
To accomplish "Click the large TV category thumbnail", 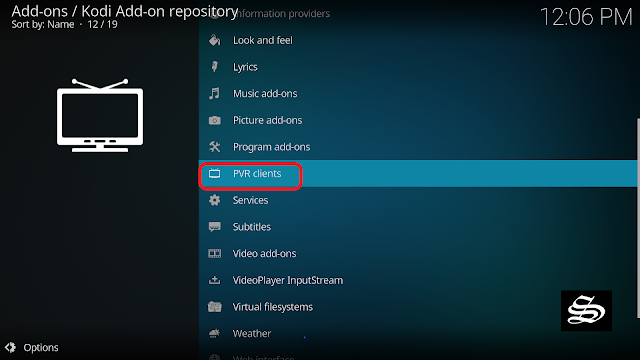I will point(100,116).
